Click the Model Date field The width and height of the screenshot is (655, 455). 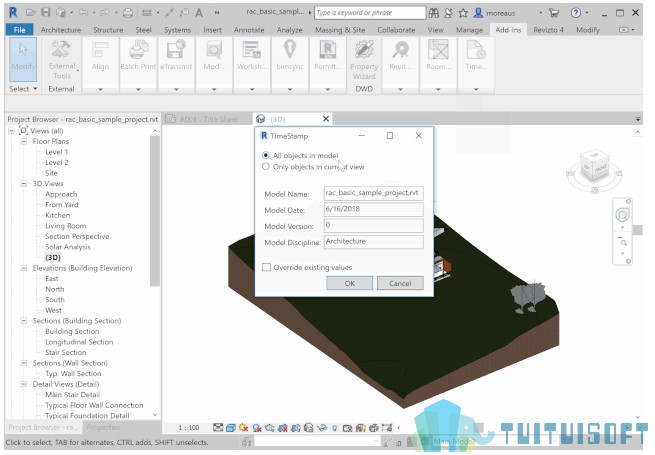point(373,209)
